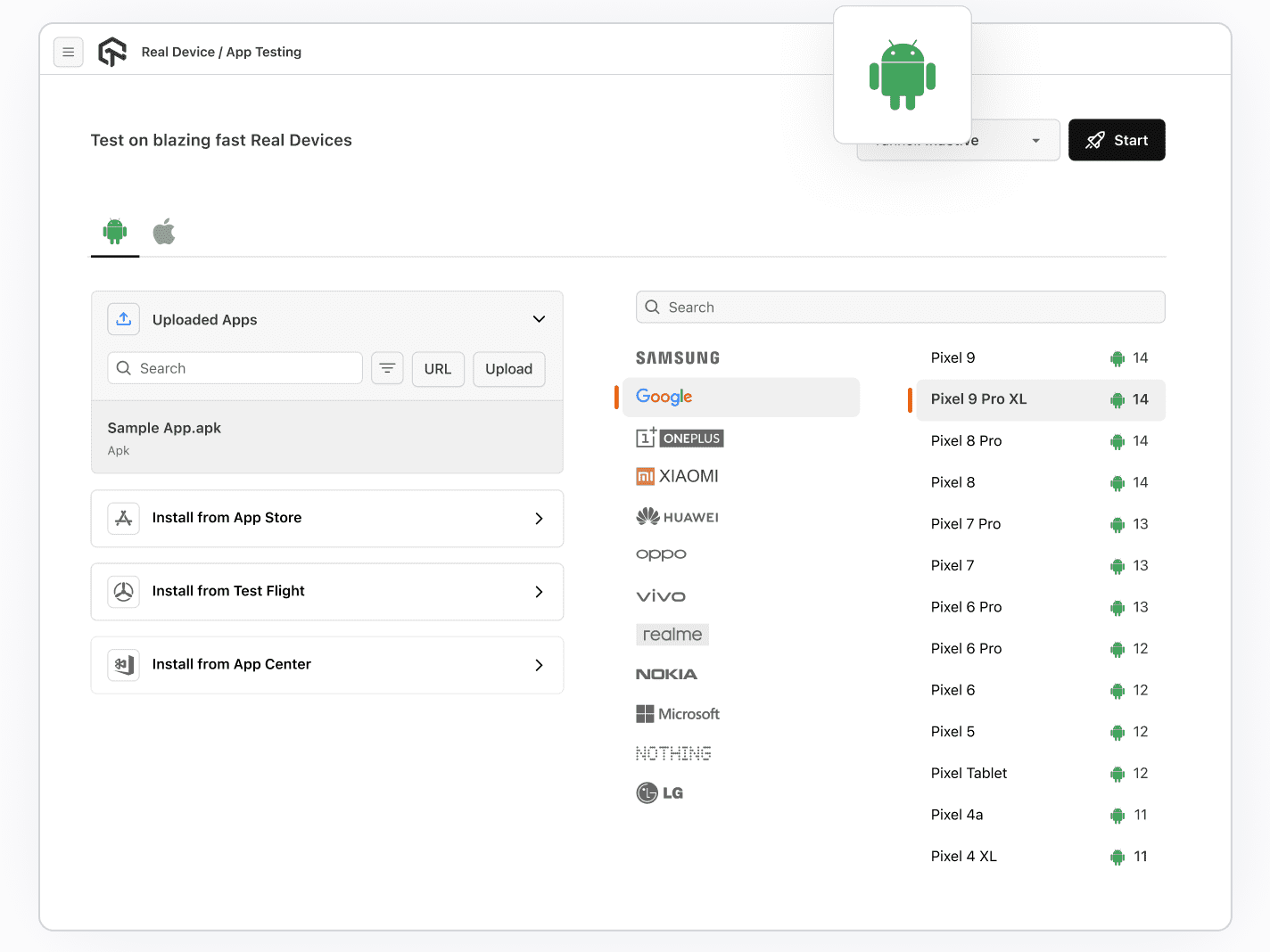Click the URL button for app upload
This screenshot has height=952, width=1270.
438,368
